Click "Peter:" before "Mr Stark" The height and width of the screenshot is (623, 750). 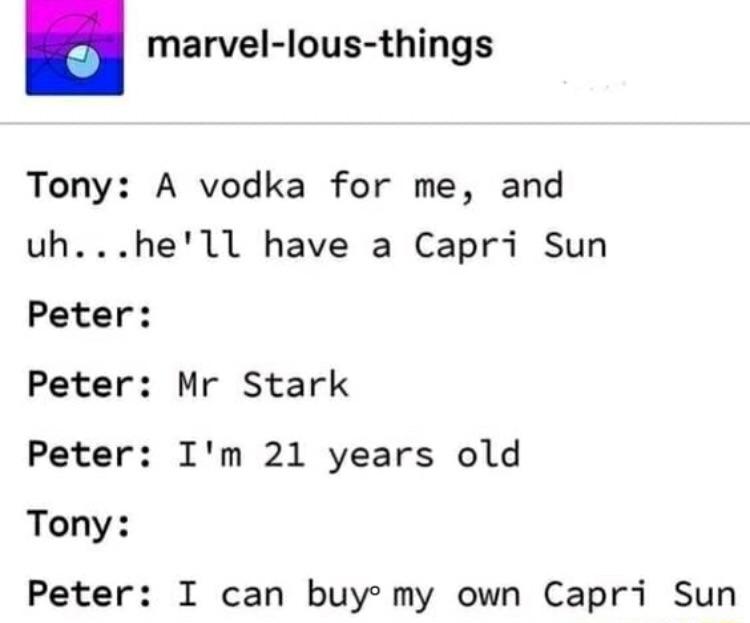[88, 384]
